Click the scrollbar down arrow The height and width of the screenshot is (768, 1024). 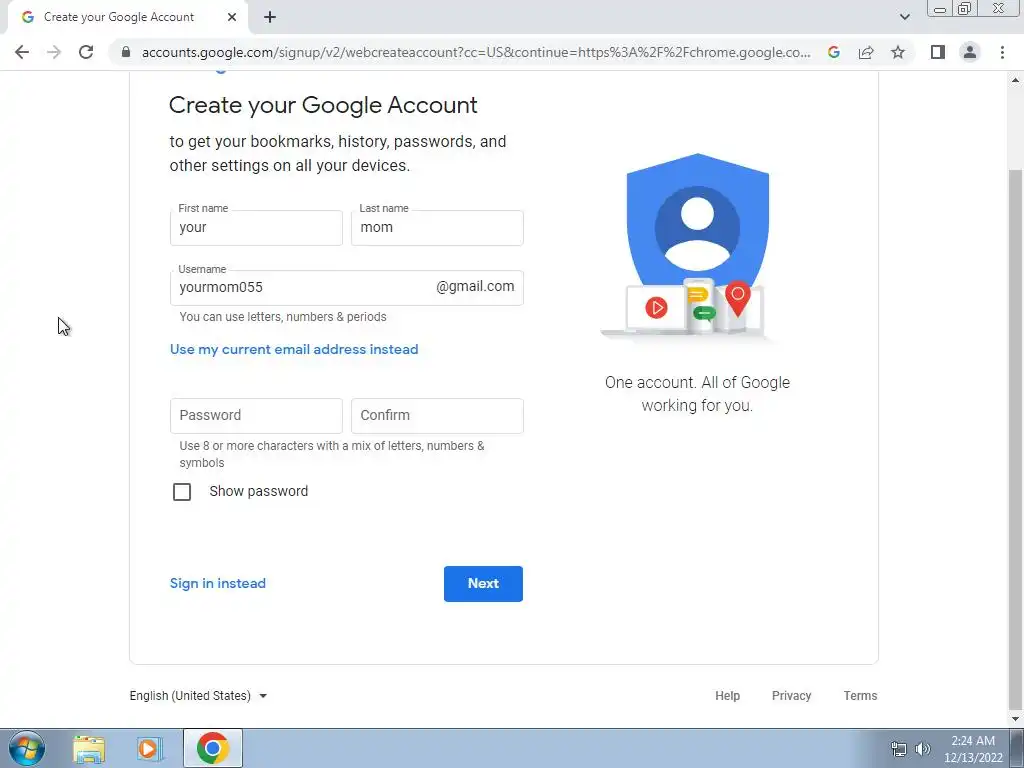pyautogui.click(x=1016, y=718)
